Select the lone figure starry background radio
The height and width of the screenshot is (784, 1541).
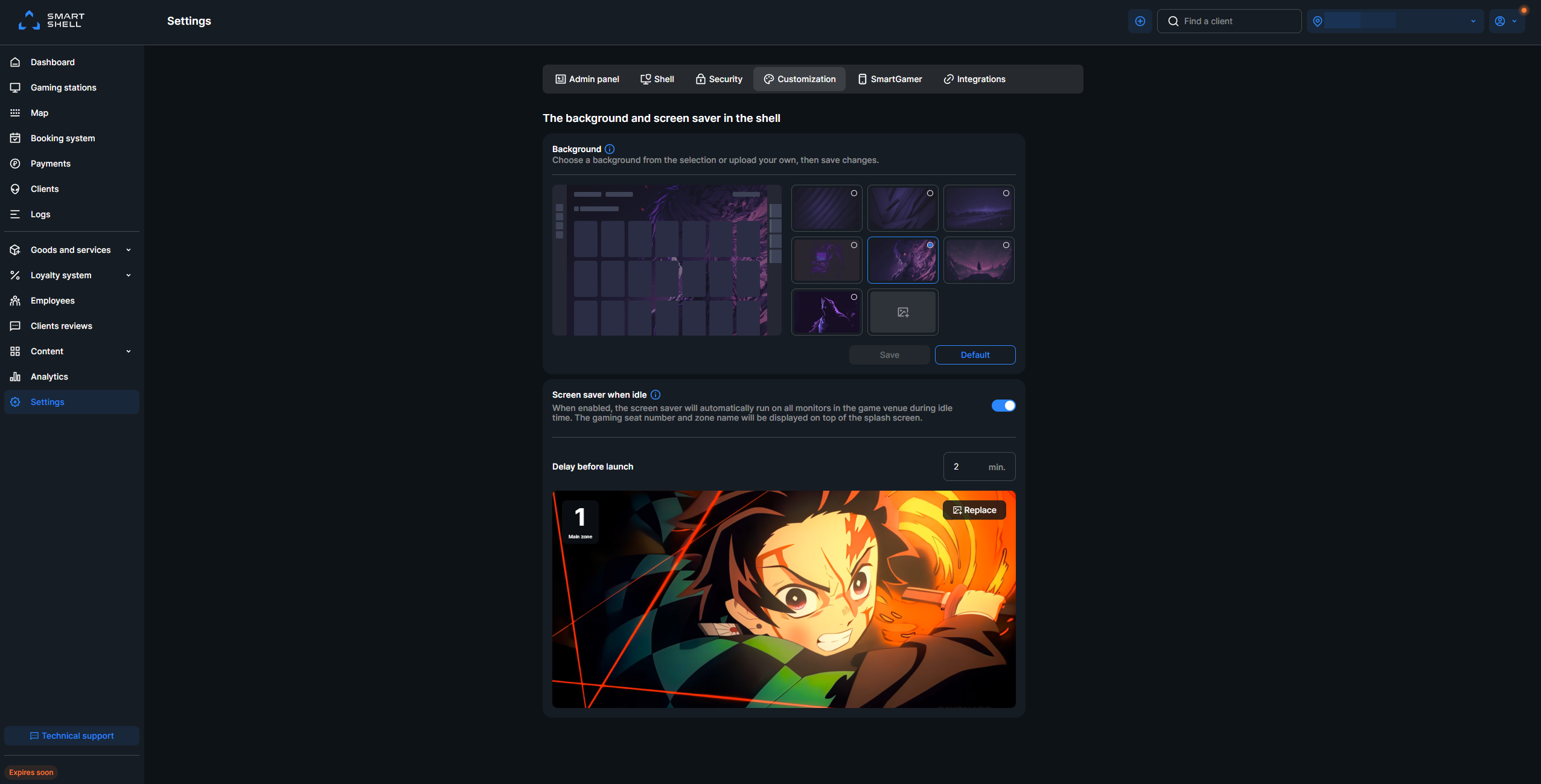pyautogui.click(x=1006, y=245)
